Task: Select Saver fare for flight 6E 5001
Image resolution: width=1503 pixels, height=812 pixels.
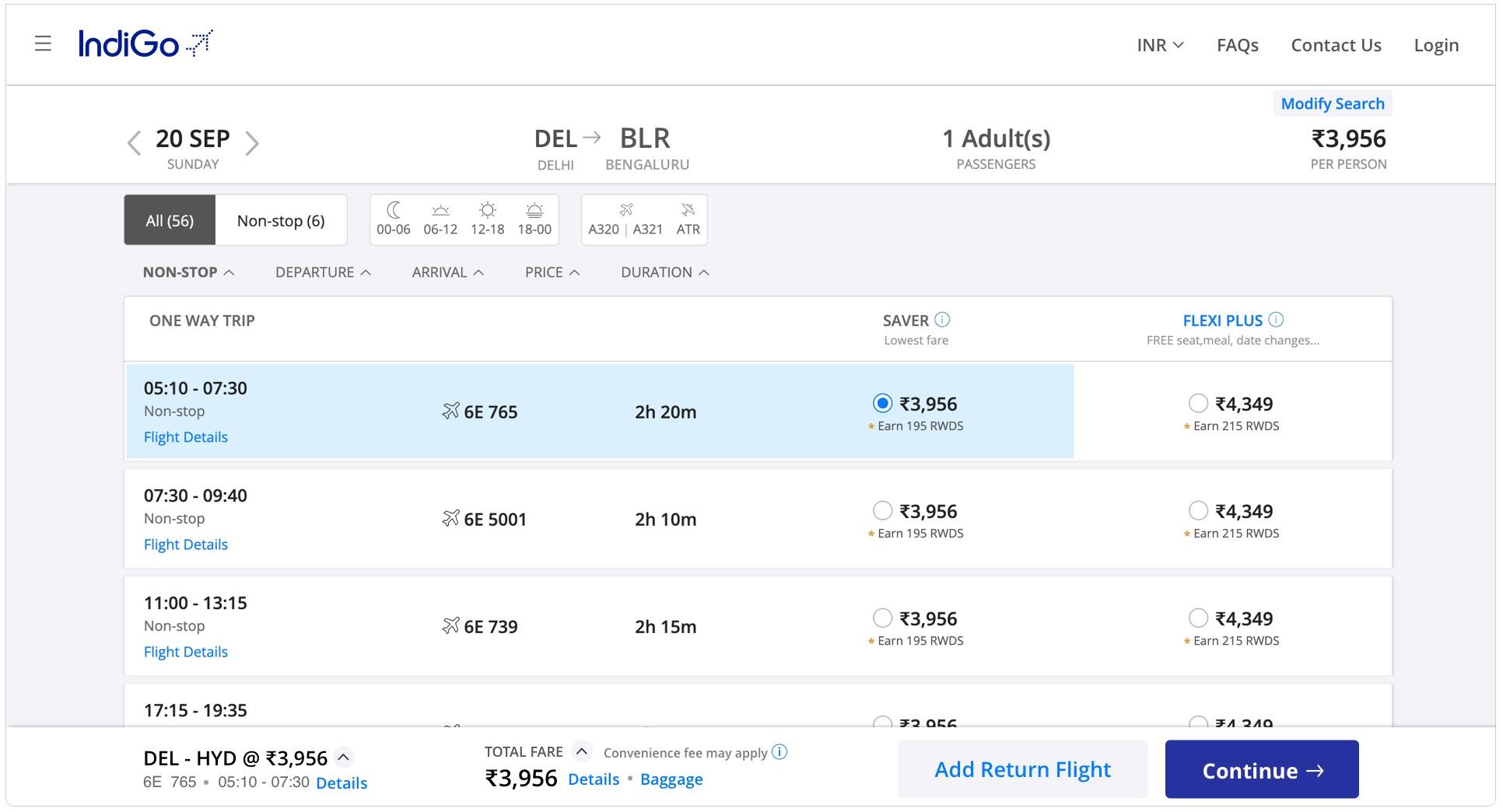Action: click(x=882, y=511)
